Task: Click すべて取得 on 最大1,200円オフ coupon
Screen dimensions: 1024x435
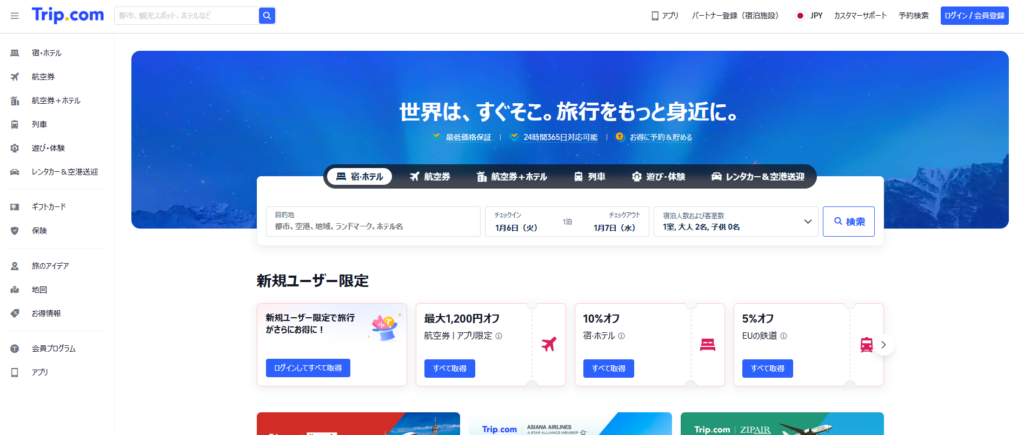Action: [450, 368]
